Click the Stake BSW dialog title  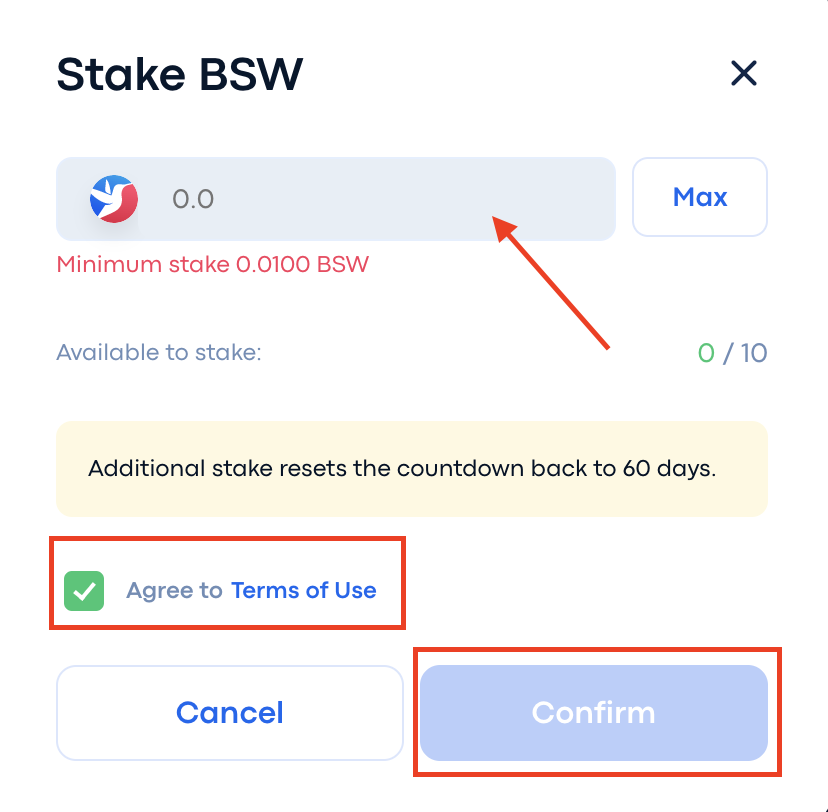pos(180,74)
